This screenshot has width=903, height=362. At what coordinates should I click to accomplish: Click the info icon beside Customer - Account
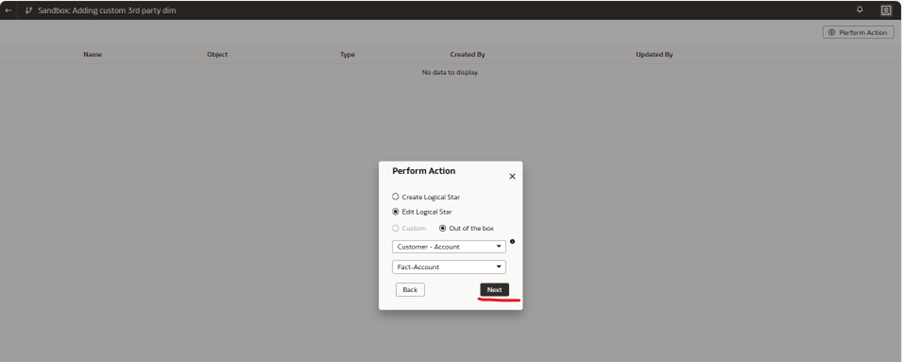(513, 242)
